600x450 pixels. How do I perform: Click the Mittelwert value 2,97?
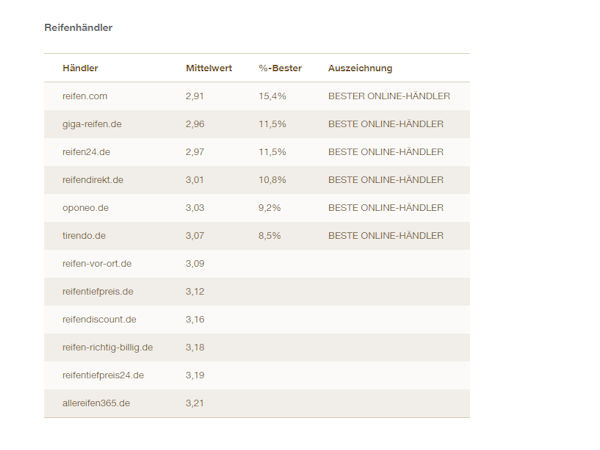point(195,152)
